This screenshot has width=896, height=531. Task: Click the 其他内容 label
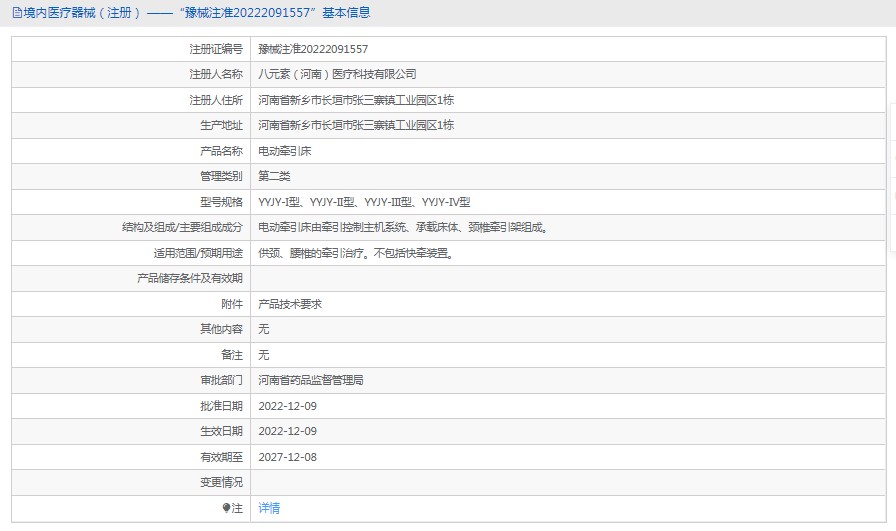(221, 329)
